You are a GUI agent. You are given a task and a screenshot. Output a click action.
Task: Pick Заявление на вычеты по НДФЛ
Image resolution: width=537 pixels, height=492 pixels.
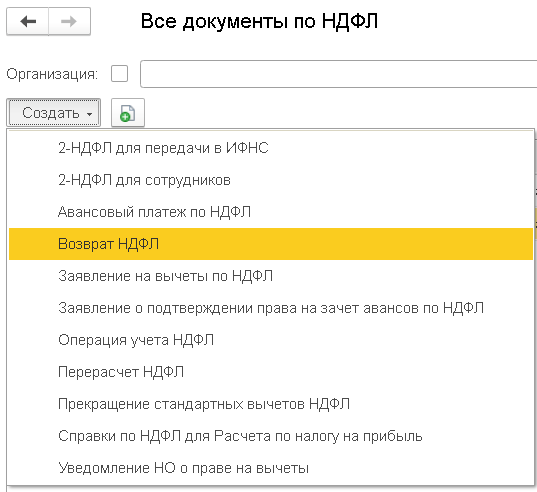click(271, 276)
